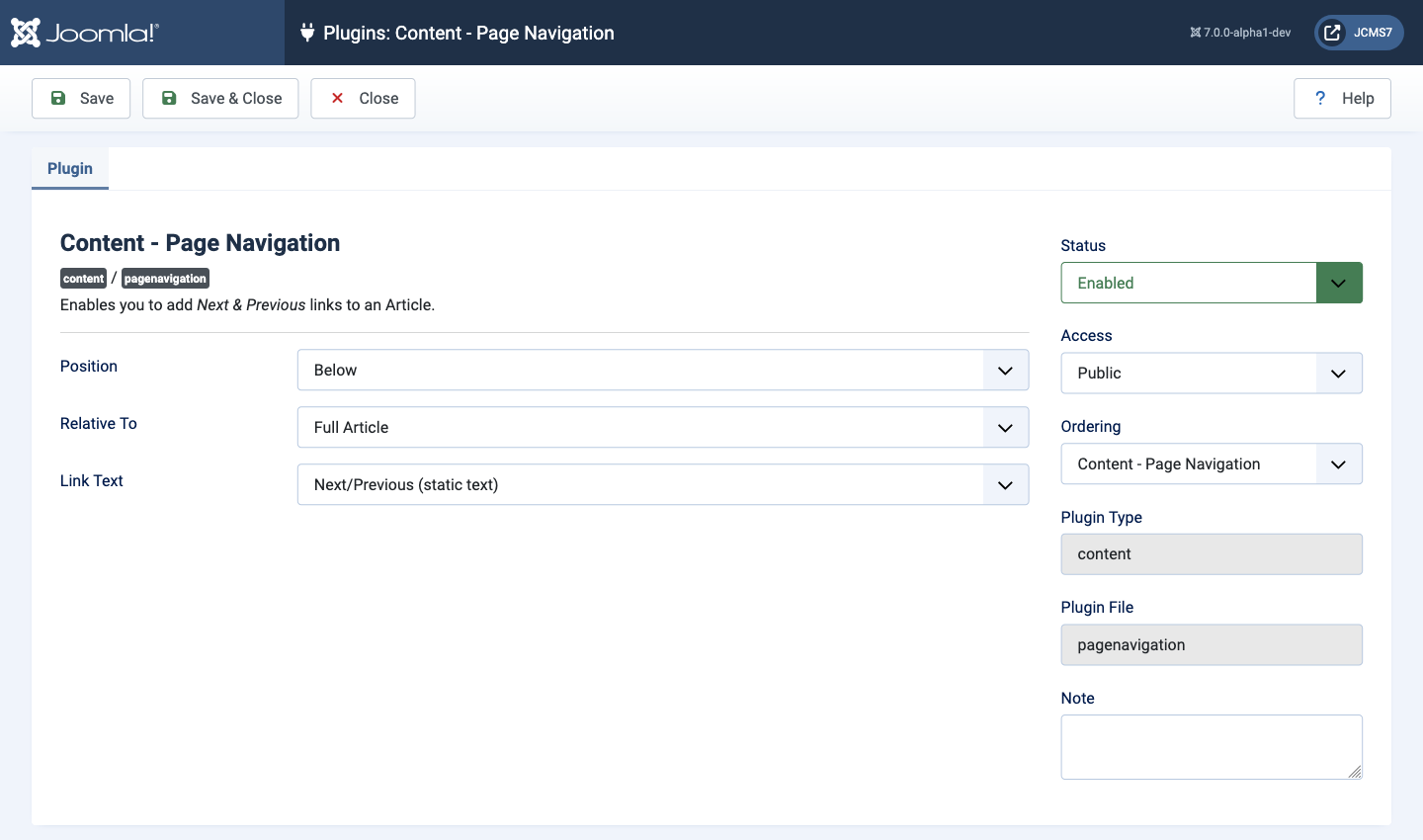
Task: Open the Help button
Action: [1342, 99]
